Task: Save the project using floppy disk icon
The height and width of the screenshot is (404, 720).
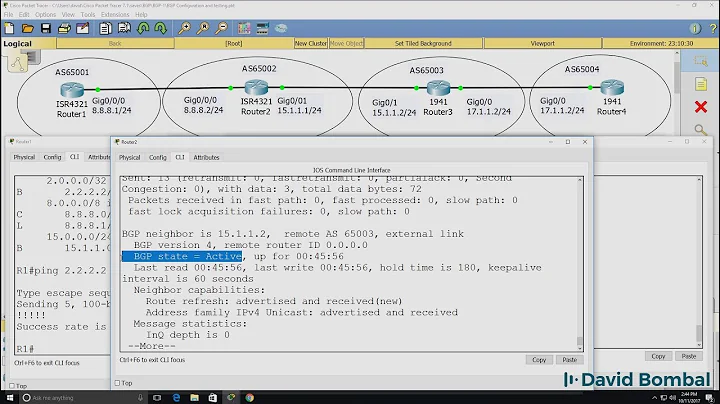Action: pos(46,28)
